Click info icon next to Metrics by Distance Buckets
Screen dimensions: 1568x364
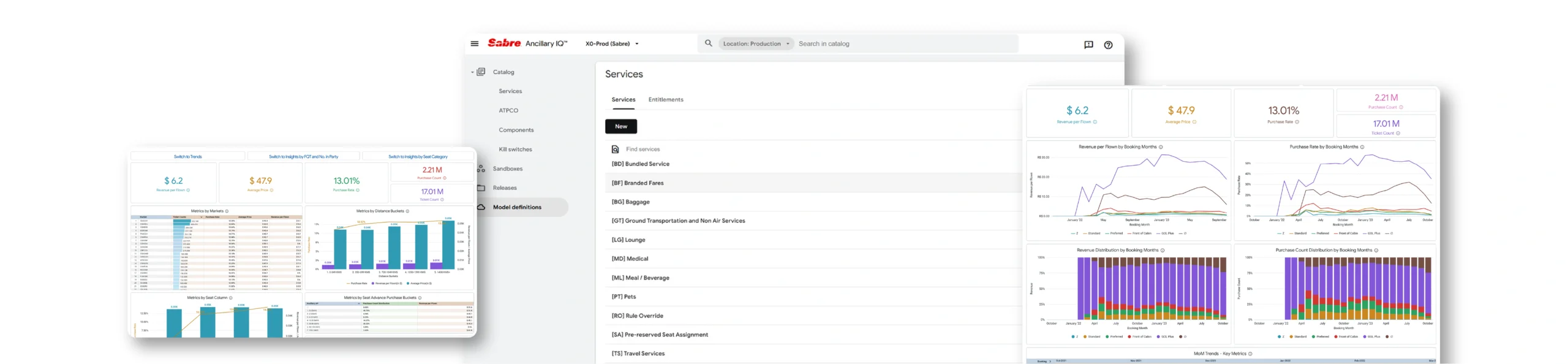pyautogui.click(x=407, y=211)
